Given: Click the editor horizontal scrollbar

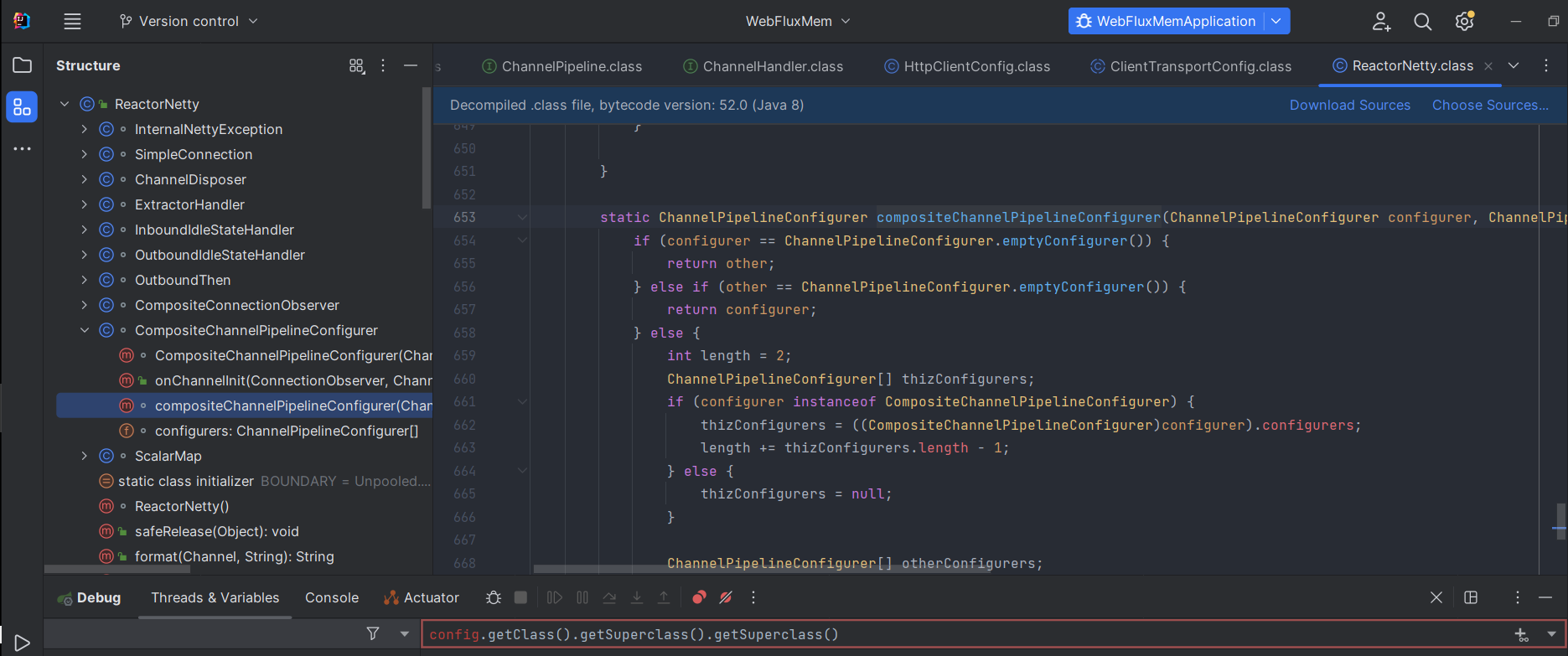Looking at the screenshot, I should click(x=763, y=569).
